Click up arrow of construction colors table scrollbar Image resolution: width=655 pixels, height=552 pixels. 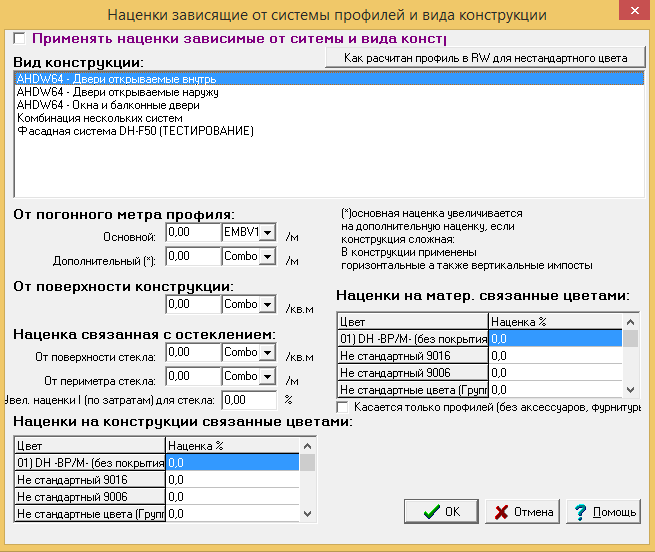point(307,446)
